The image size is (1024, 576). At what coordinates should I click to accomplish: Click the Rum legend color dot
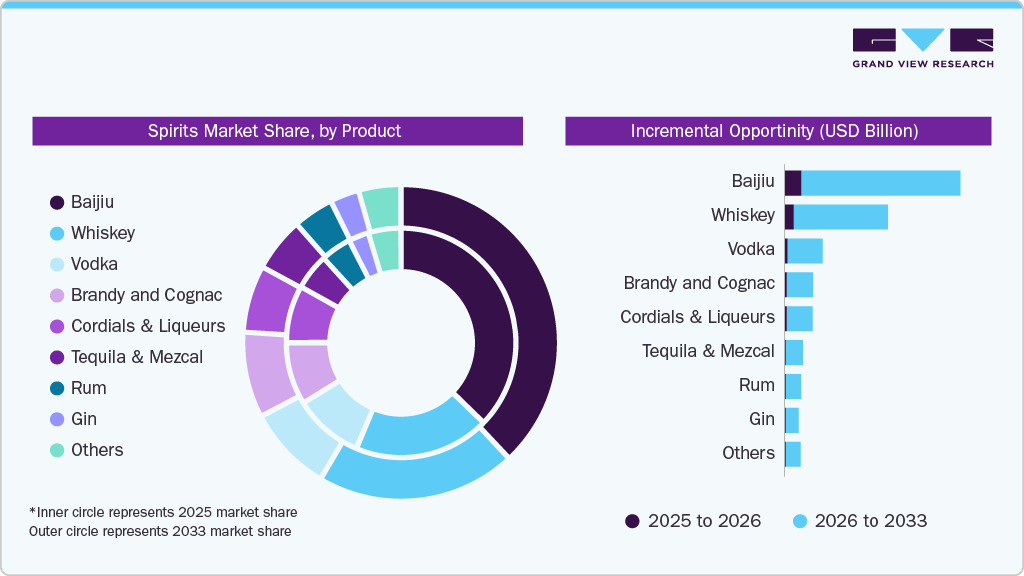point(57,389)
